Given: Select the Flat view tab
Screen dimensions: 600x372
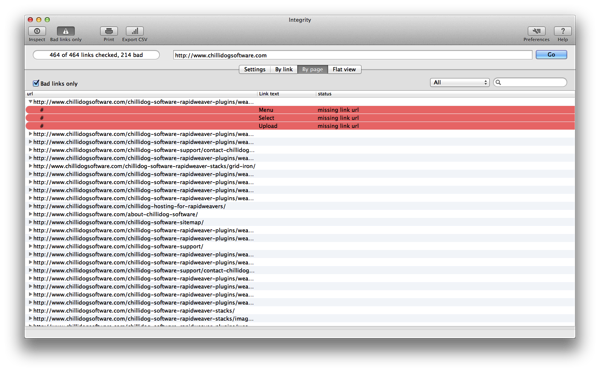Looking at the screenshot, I should pos(344,69).
